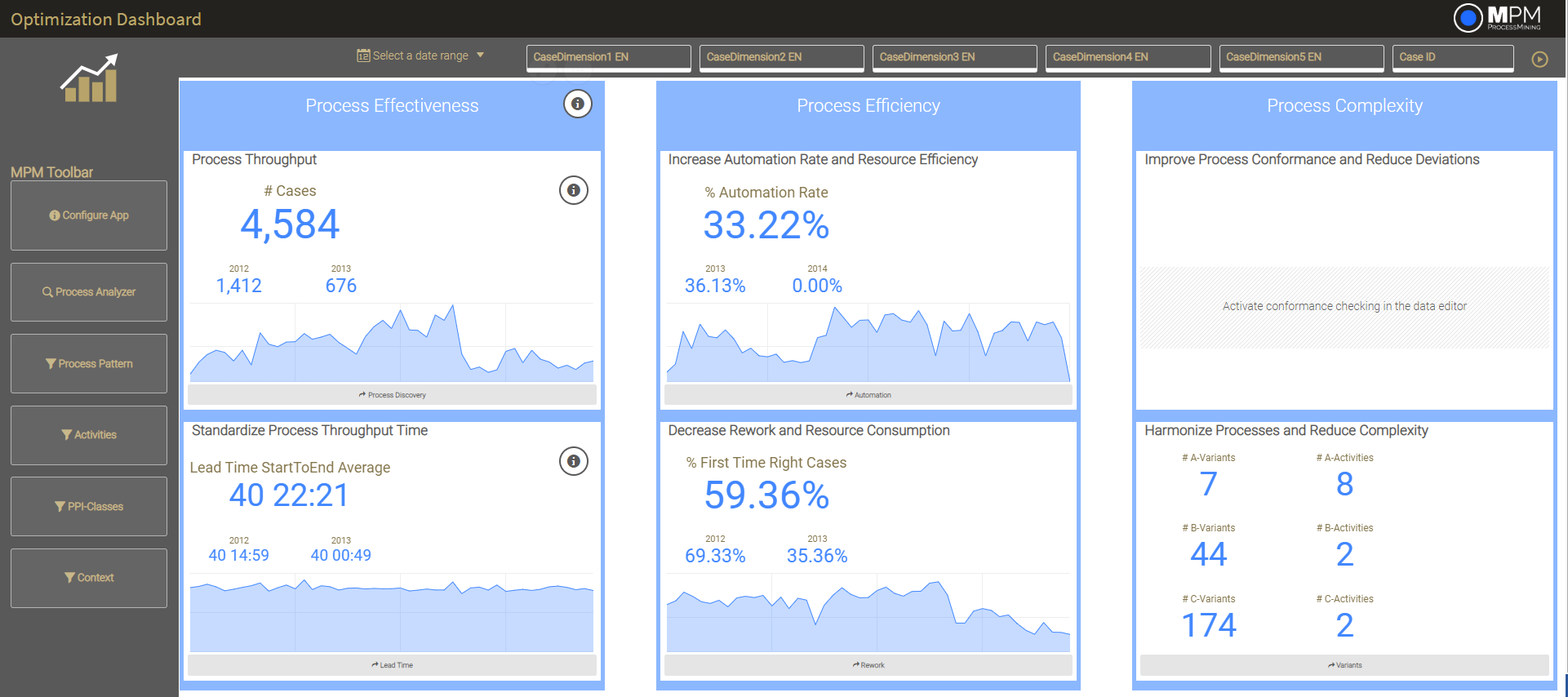Open the CaseDimension5 EN filter
The height and width of the screenshot is (697, 1568).
pyautogui.click(x=1302, y=58)
